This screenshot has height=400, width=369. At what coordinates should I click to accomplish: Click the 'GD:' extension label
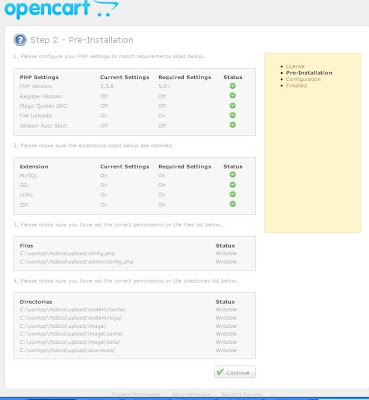click(x=25, y=185)
